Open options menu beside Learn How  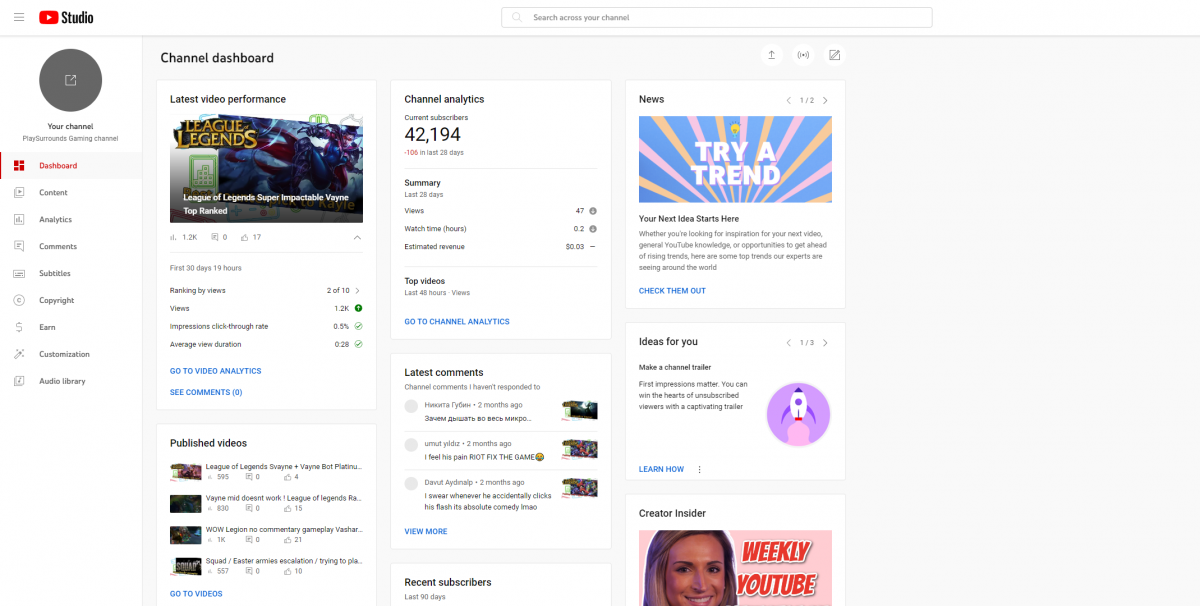click(699, 469)
